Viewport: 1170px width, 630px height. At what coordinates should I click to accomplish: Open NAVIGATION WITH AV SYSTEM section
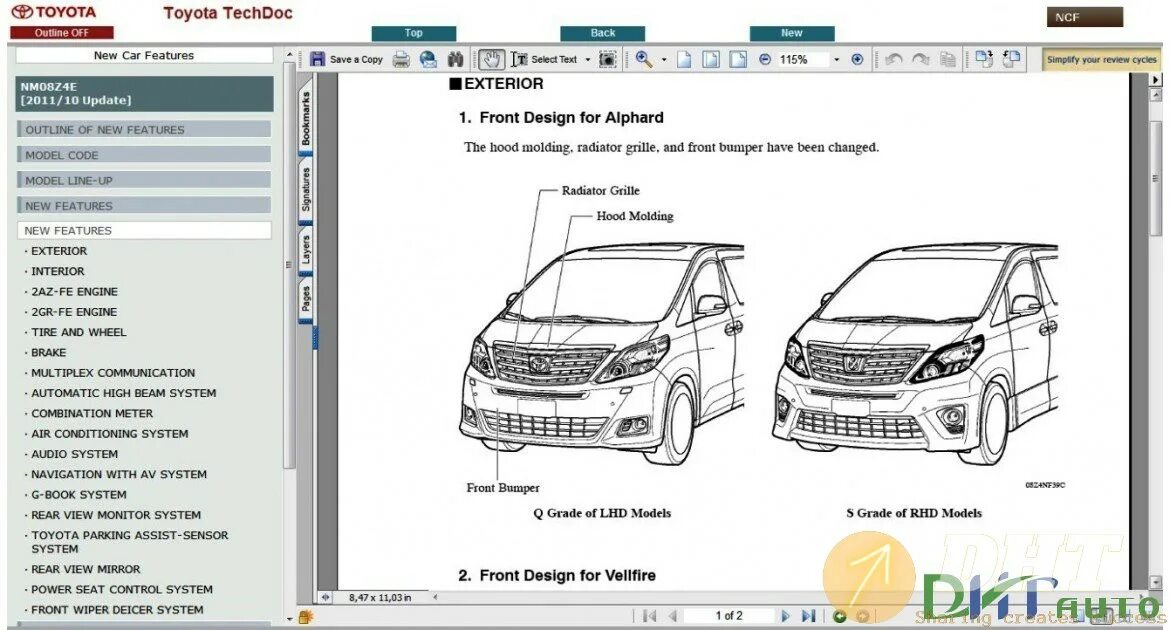[119, 474]
